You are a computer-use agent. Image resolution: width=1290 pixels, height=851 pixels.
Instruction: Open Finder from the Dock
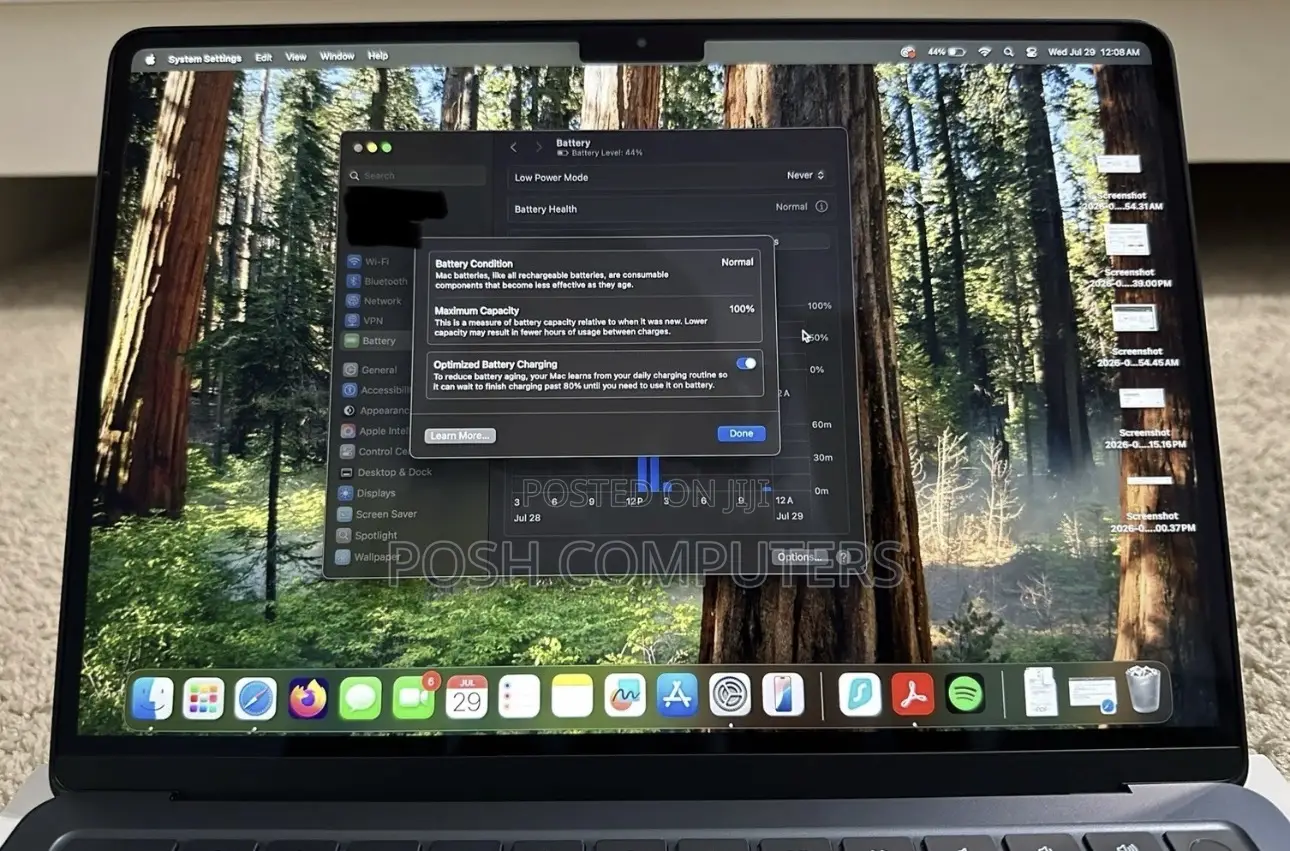(x=152, y=698)
